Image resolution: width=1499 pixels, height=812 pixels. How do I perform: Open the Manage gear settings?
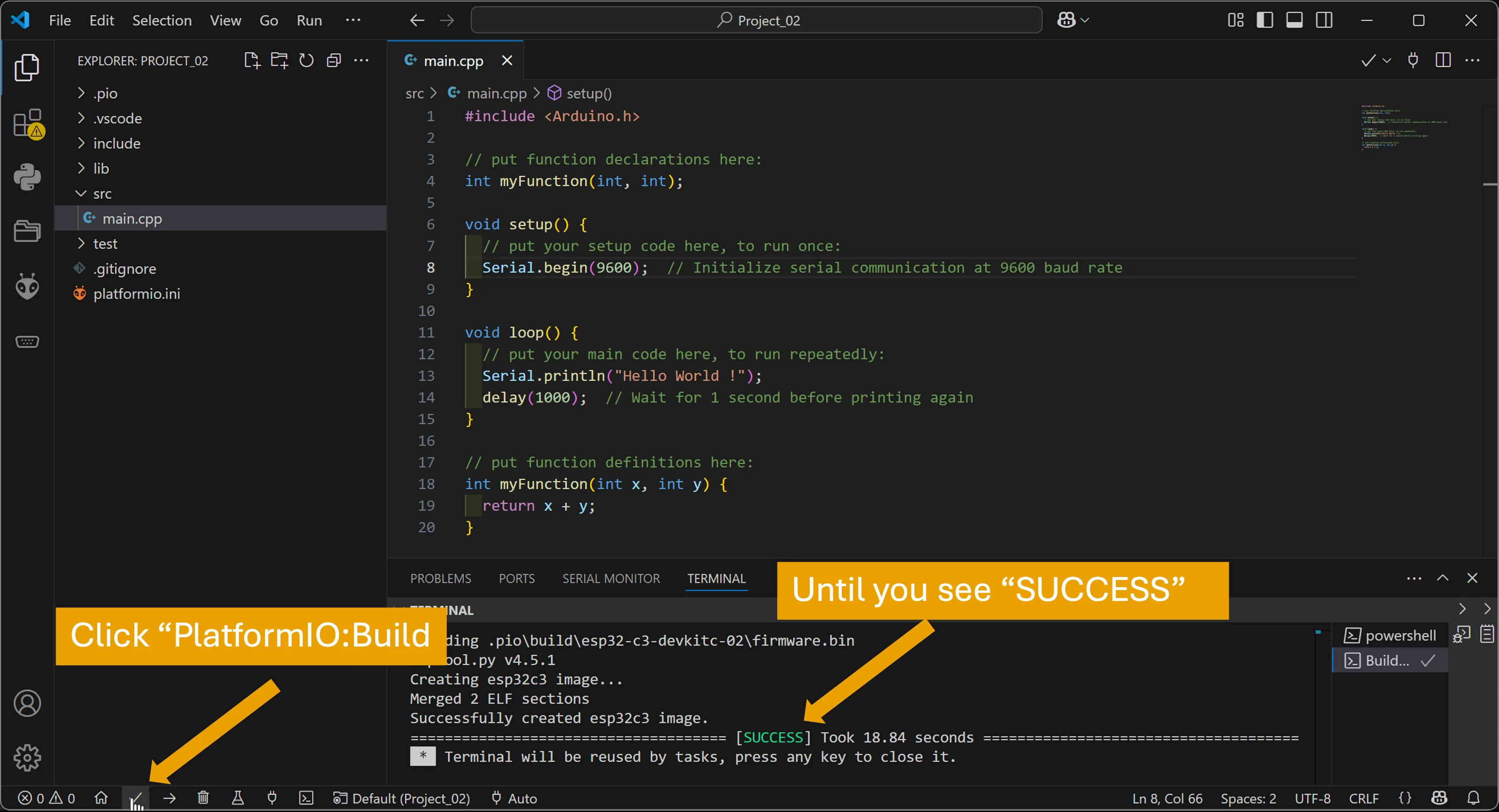pyautogui.click(x=27, y=757)
